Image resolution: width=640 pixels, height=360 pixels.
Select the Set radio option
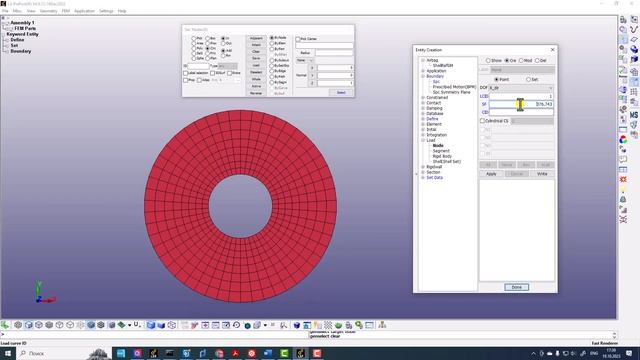point(529,79)
